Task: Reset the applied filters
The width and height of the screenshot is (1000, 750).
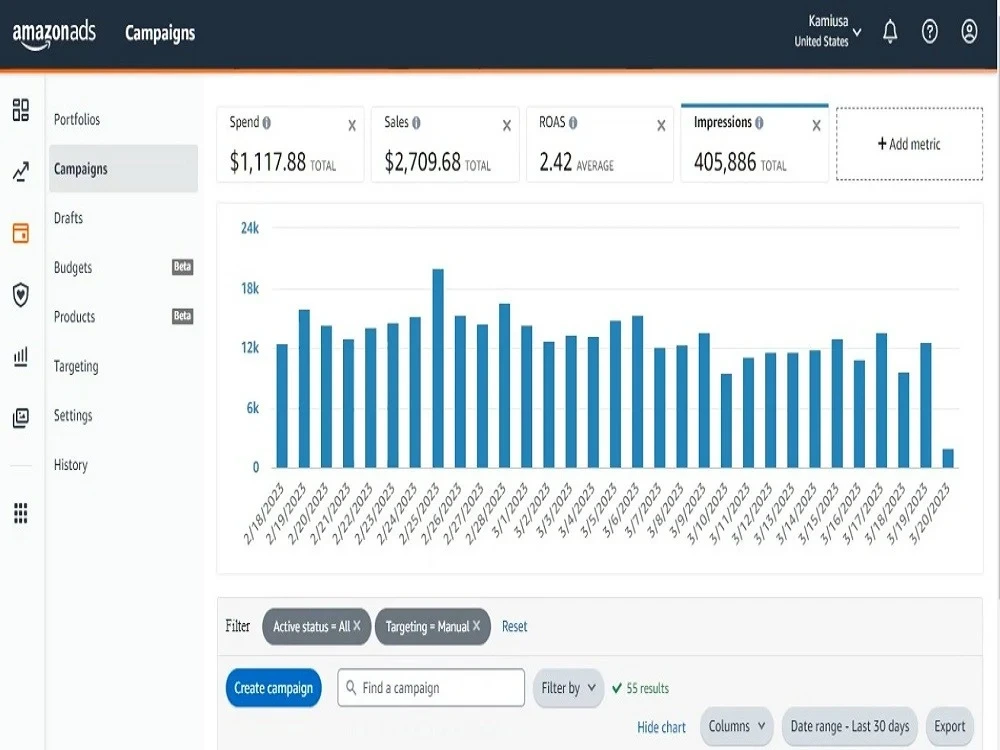Action: 515,626
